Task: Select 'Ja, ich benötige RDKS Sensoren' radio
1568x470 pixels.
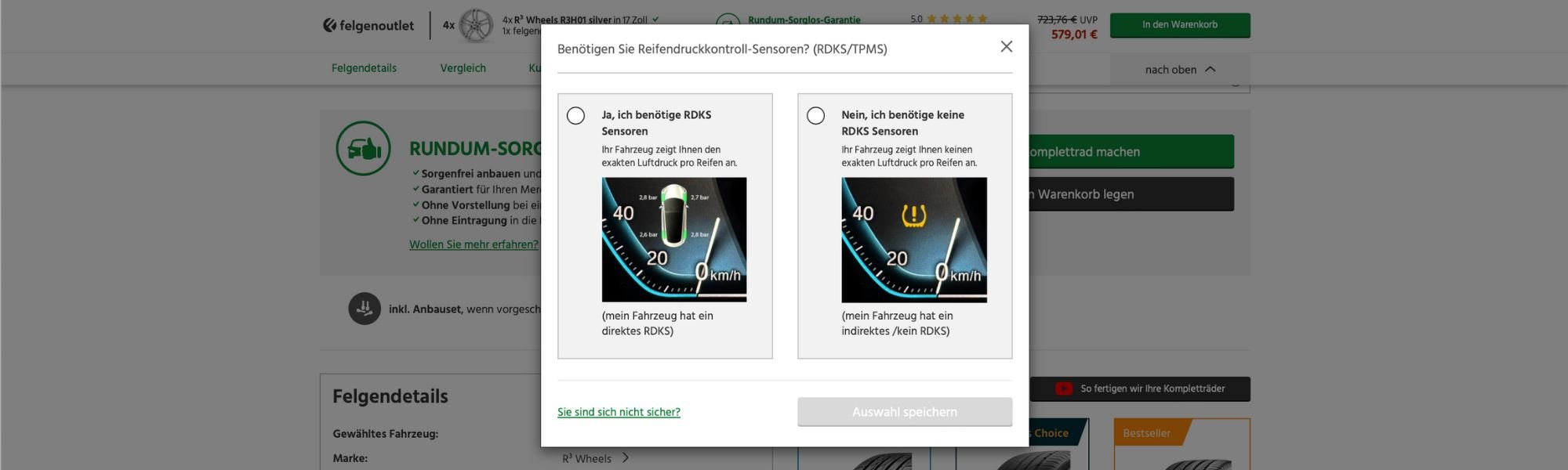Action: (575, 116)
